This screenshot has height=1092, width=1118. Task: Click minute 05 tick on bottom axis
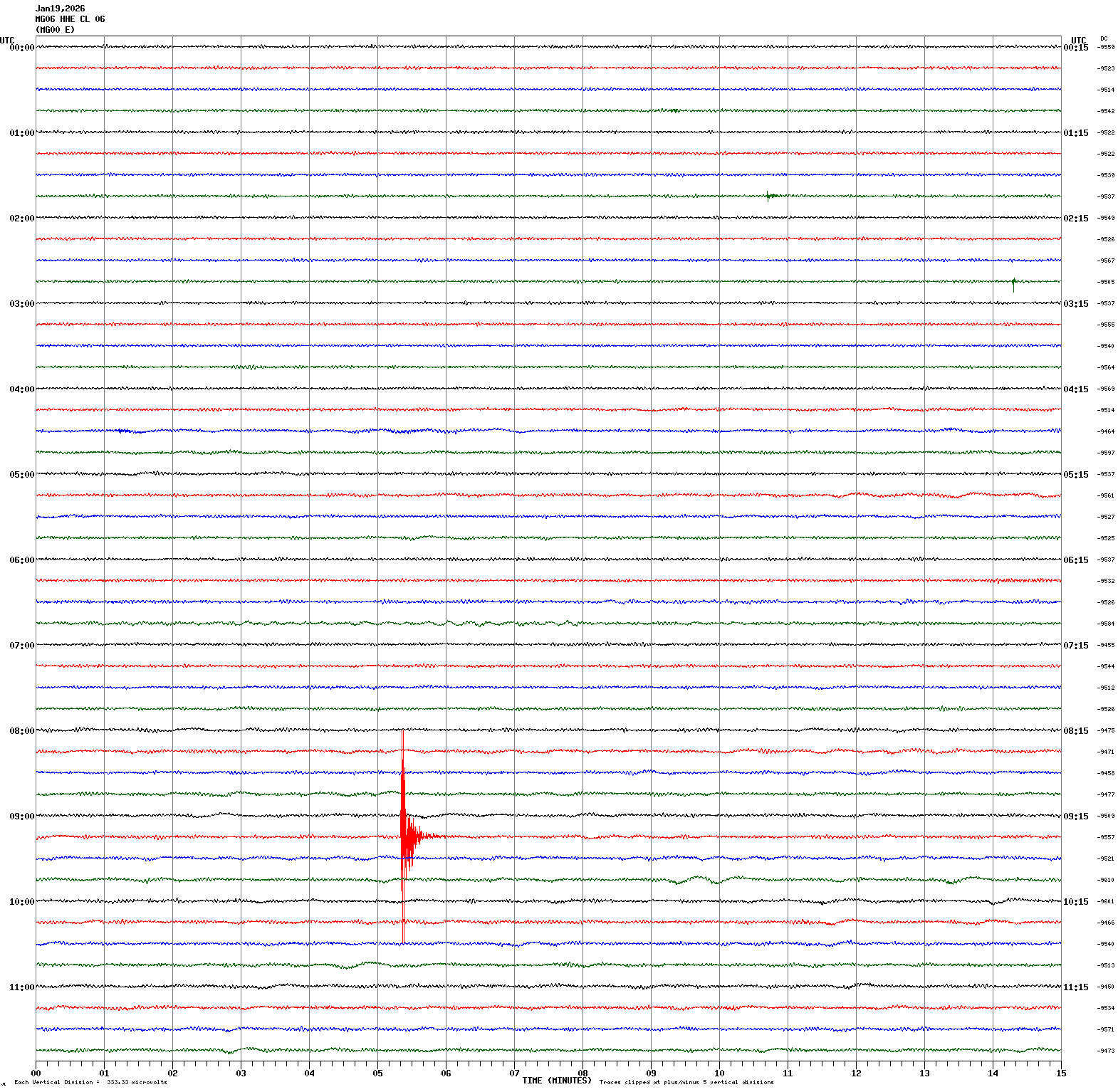point(377,1073)
